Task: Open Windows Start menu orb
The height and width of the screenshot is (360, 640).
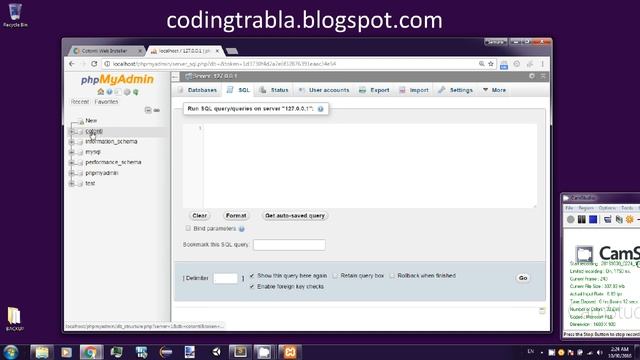Action: coord(11,352)
